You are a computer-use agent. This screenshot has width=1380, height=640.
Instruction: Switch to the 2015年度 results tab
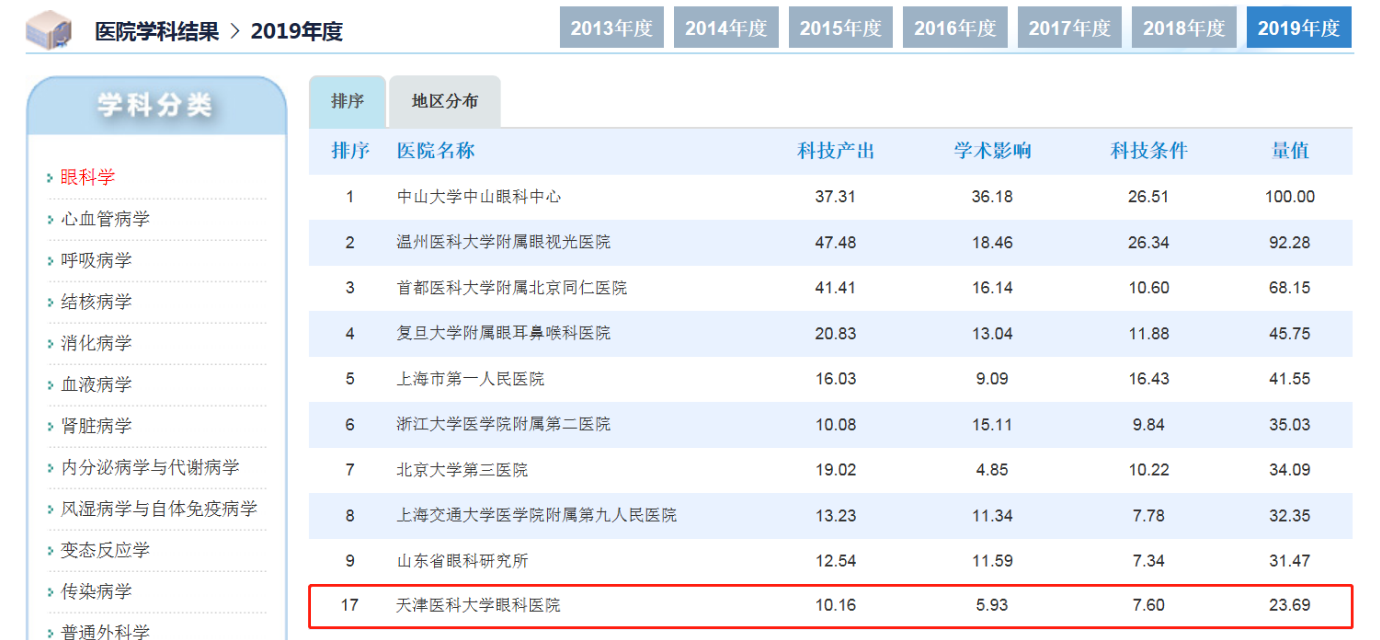point(841,28)
